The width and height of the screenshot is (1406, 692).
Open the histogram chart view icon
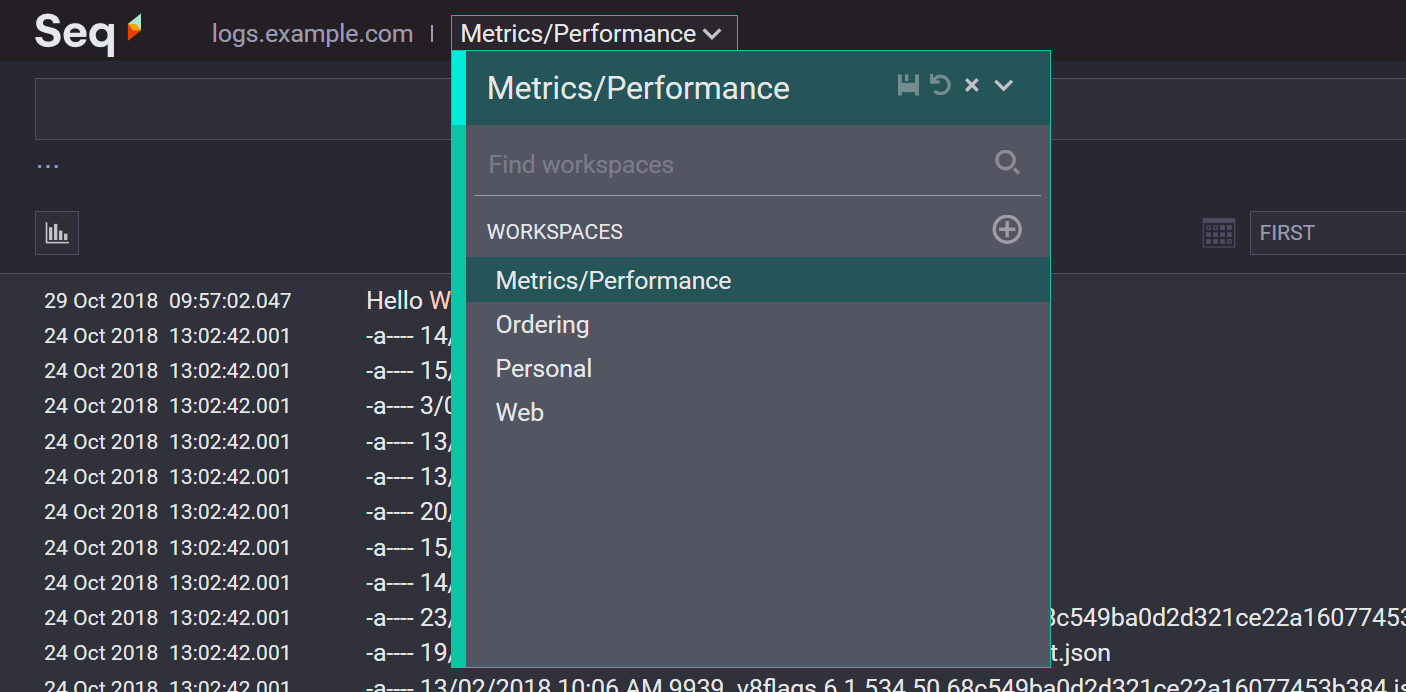(x=56, y=232)
